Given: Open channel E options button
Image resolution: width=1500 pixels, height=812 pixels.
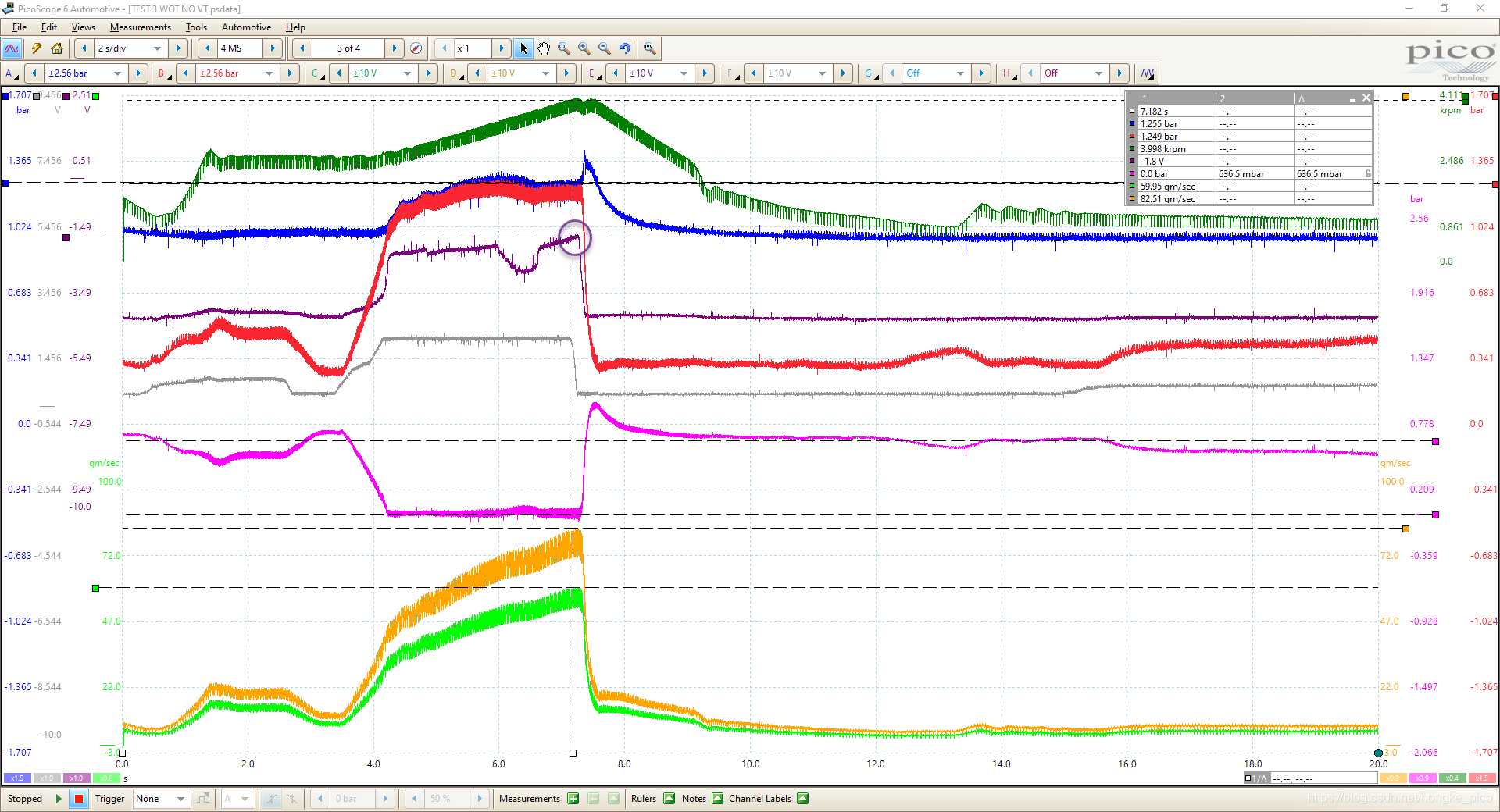Looking at the screenshot, I should click(593, 73).
